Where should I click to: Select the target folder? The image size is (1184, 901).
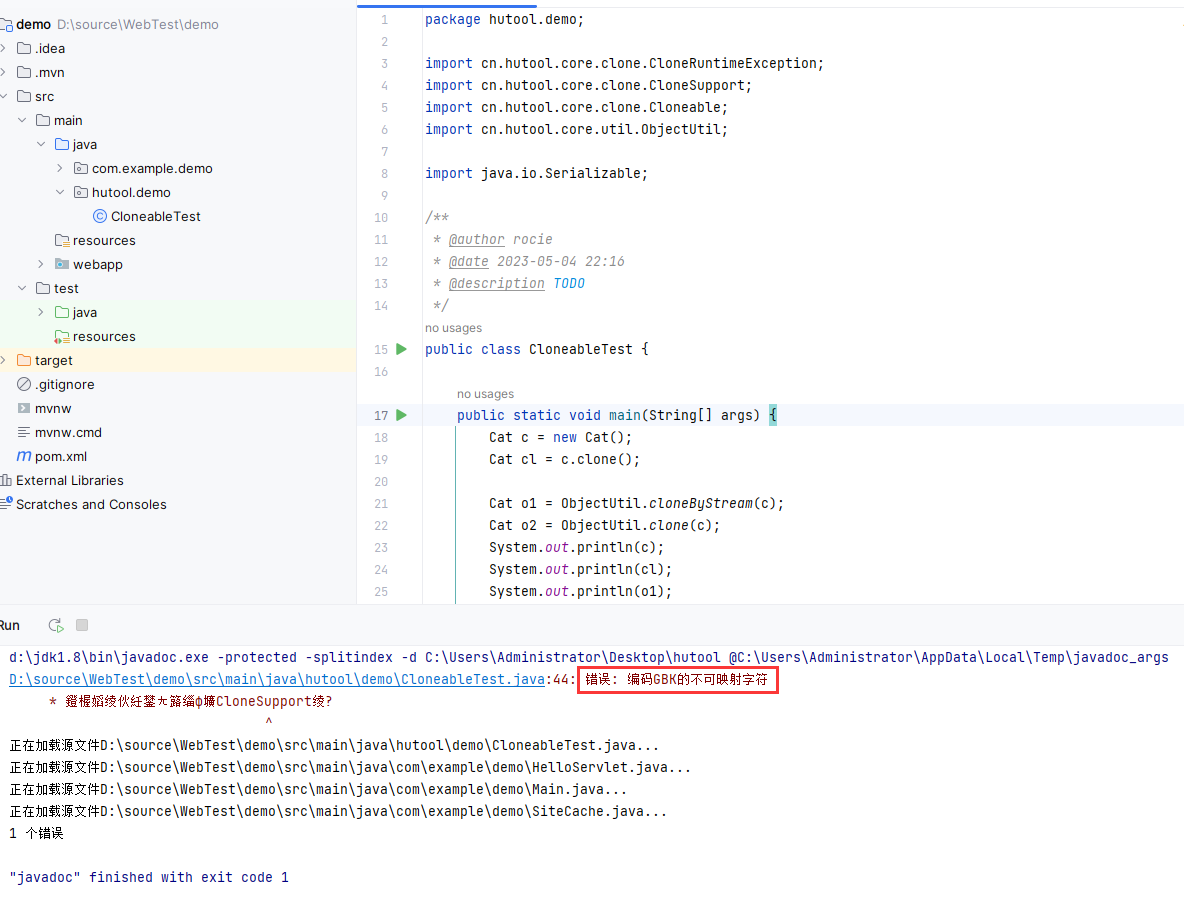coord(51,360)
